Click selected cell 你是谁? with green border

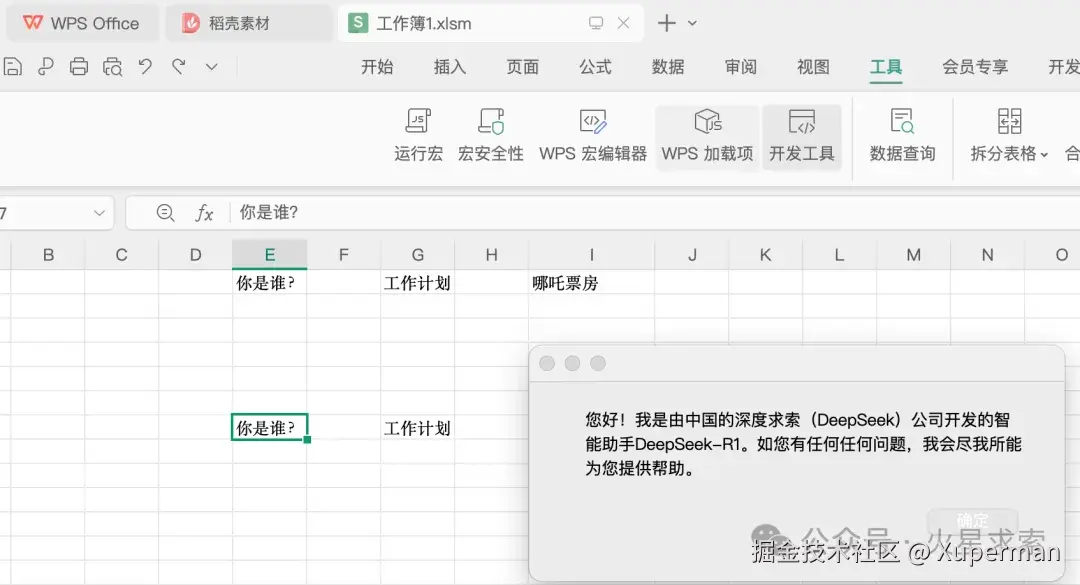tap(270, 427)
